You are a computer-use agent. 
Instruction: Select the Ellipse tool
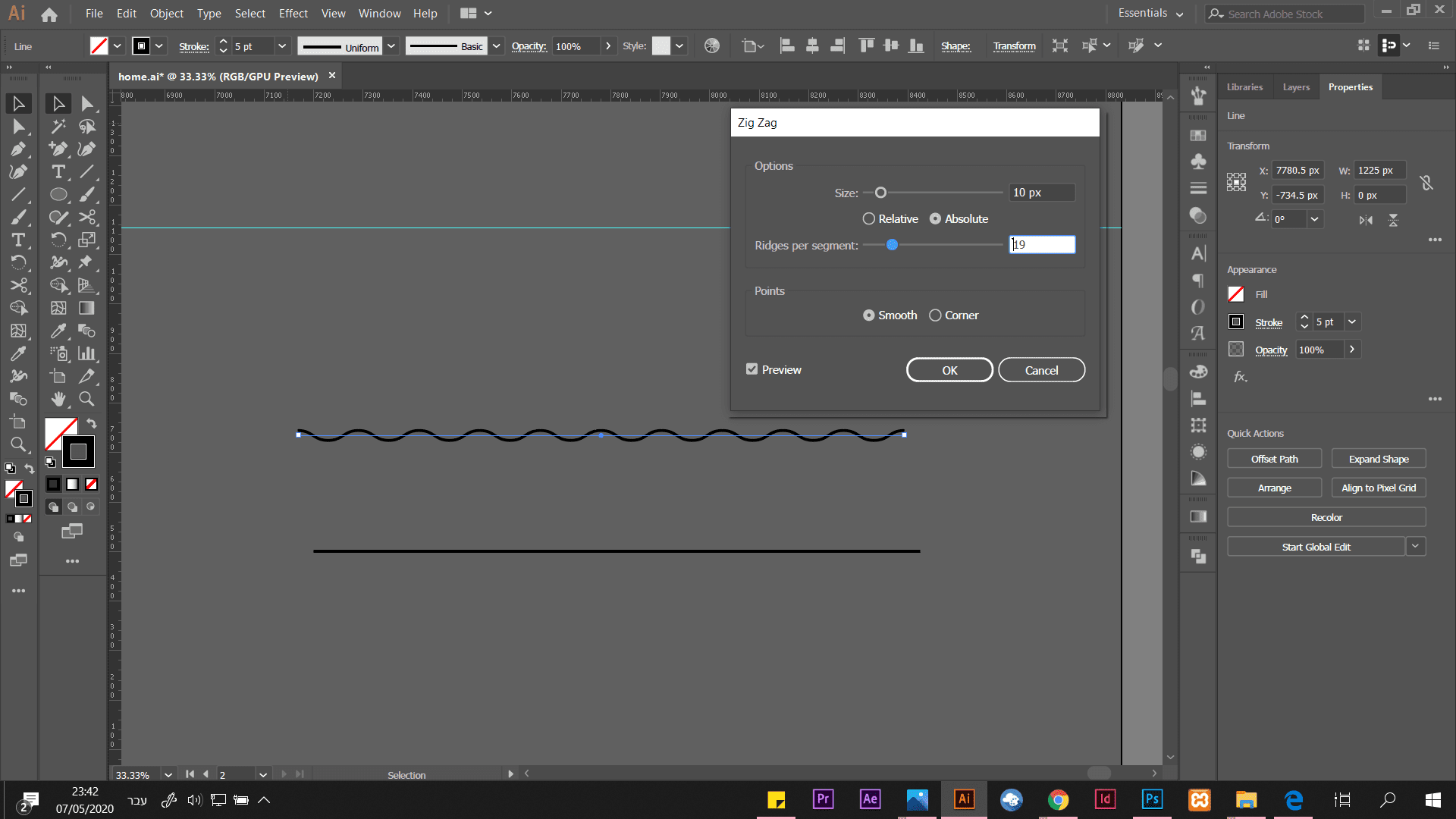click(x=58, y=195)
